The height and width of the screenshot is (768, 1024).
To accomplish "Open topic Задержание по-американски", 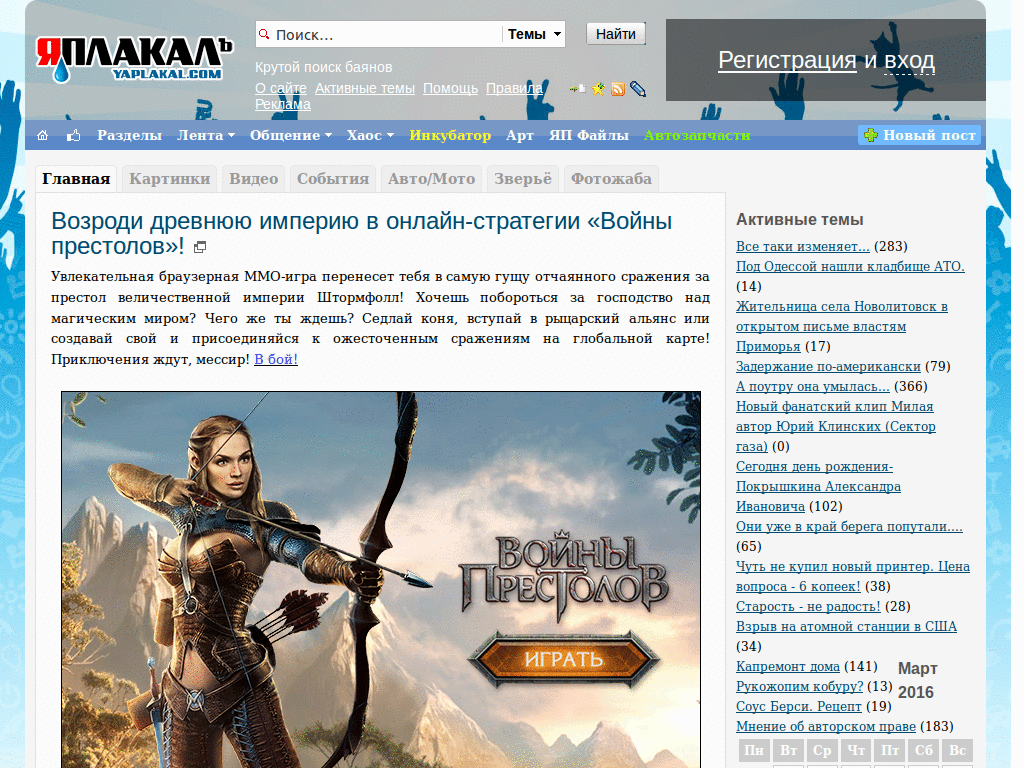I will 828,366.
